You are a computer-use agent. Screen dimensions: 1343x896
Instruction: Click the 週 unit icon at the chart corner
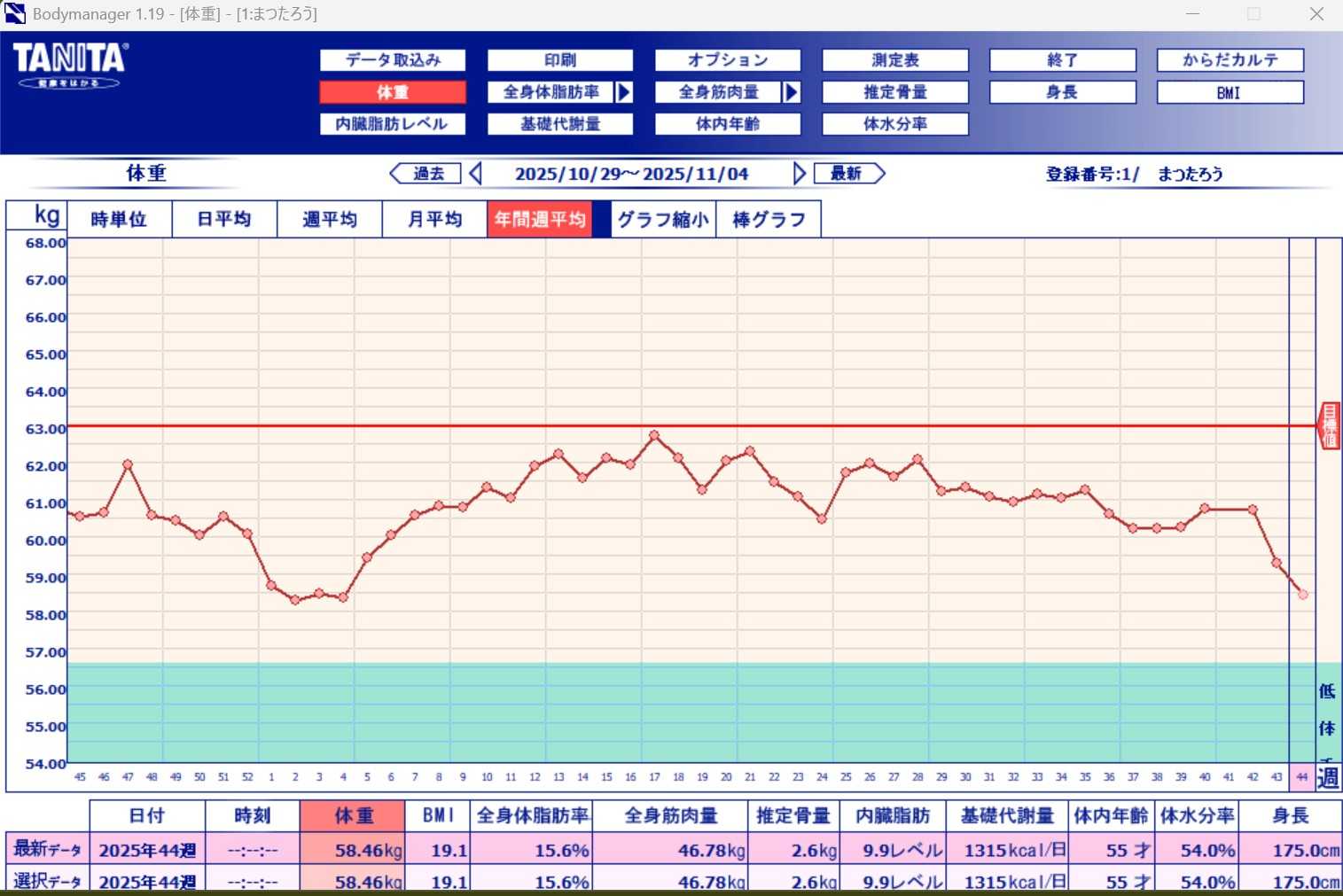(1328, 777)
